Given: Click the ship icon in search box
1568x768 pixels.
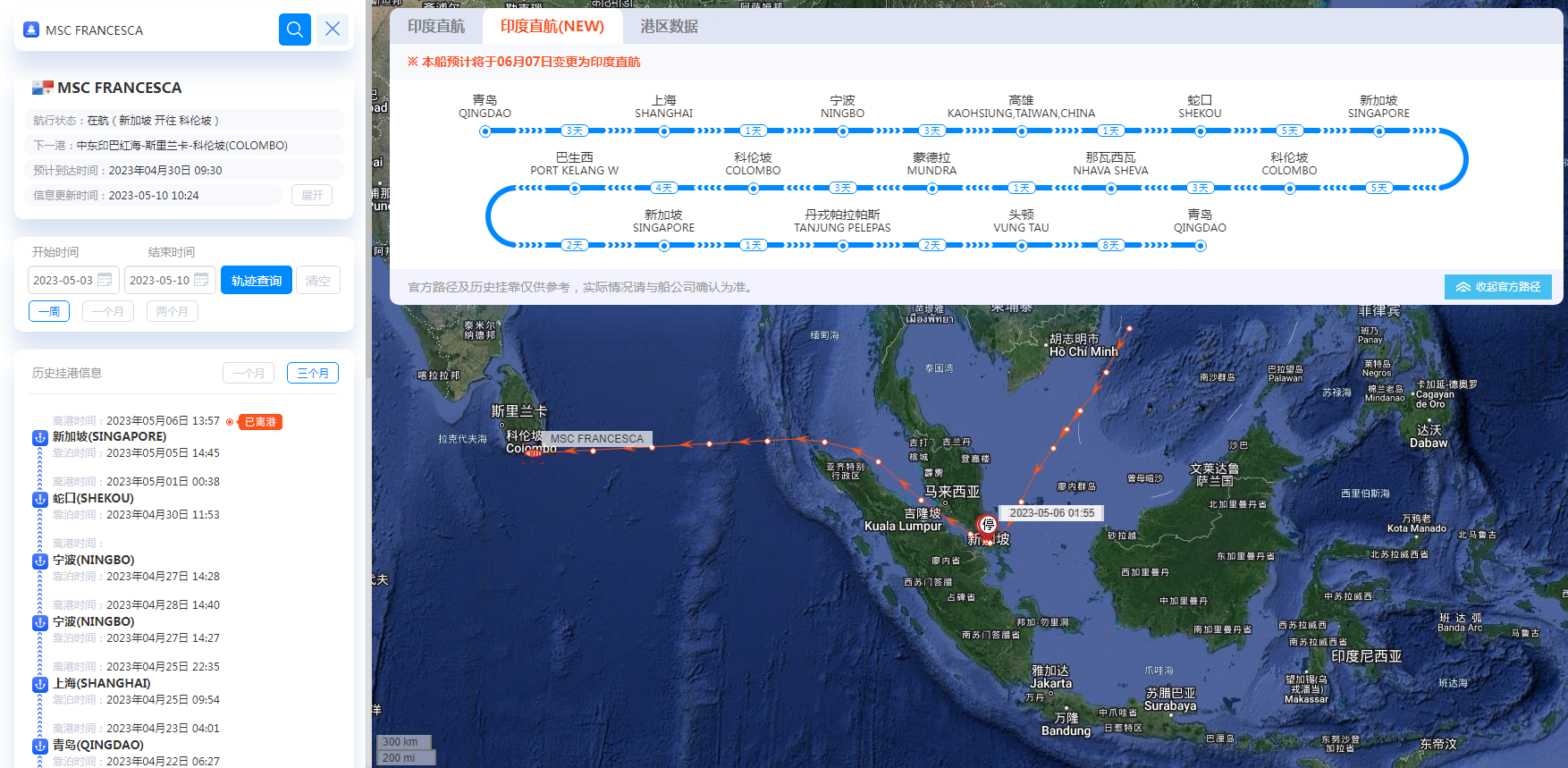Looking at the screenshot, I should point(31,30).
